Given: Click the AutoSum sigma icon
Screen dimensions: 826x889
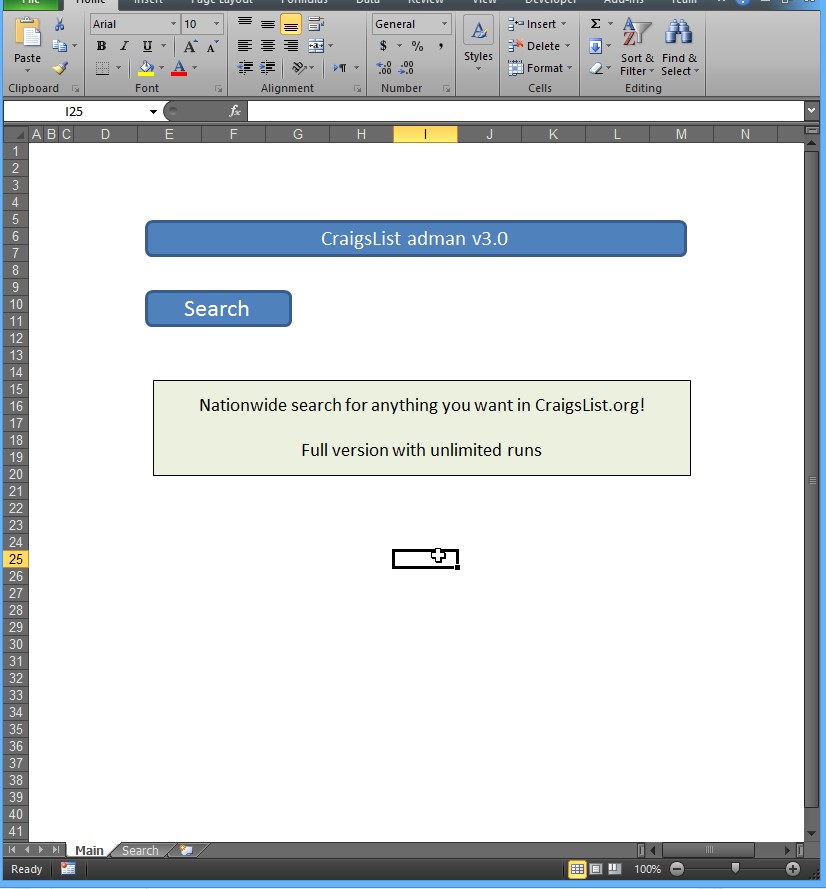Looking at the screenshot, I should coord(595,24).
